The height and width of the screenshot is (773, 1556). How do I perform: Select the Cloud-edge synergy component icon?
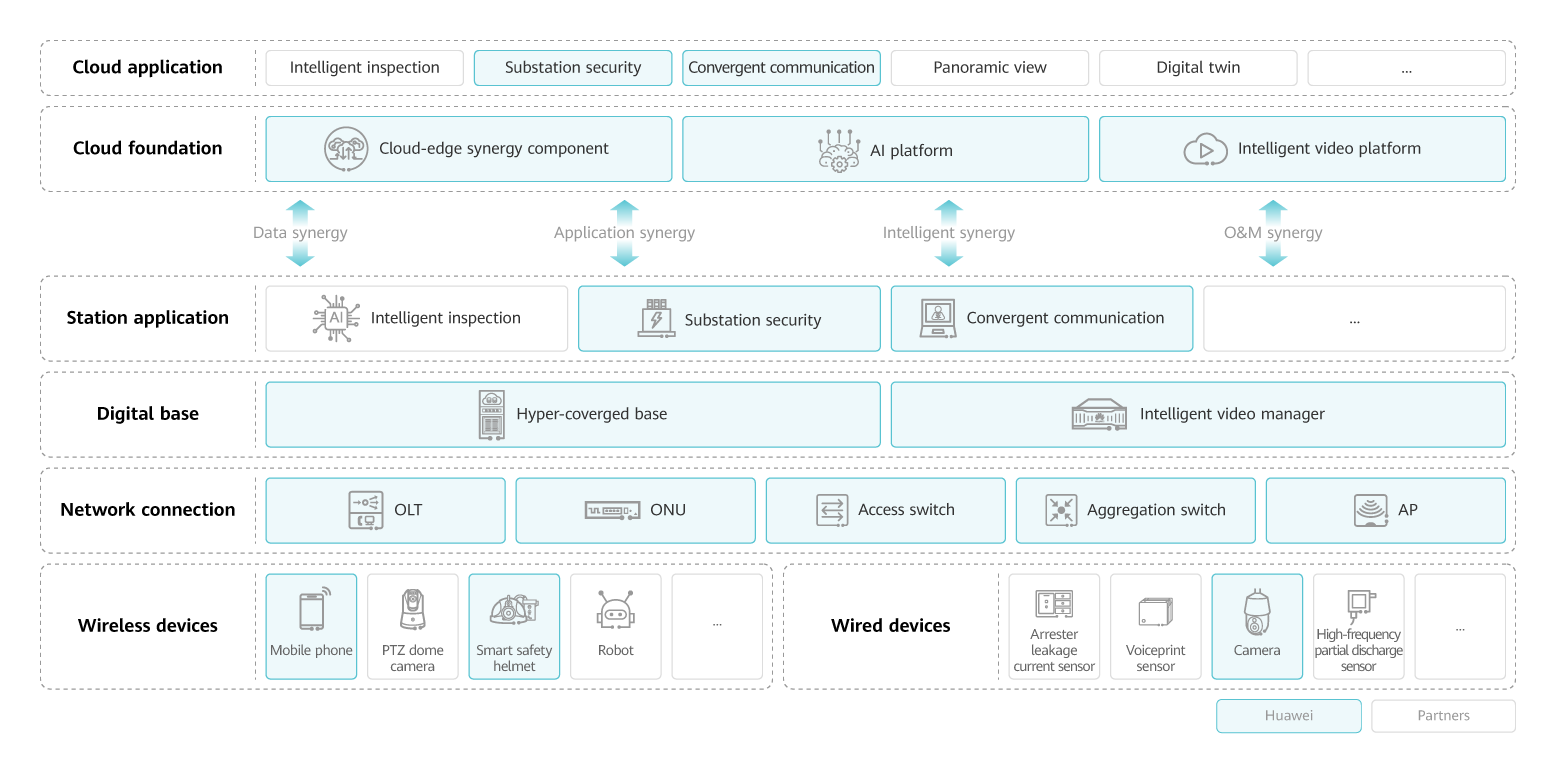point(345,148)
